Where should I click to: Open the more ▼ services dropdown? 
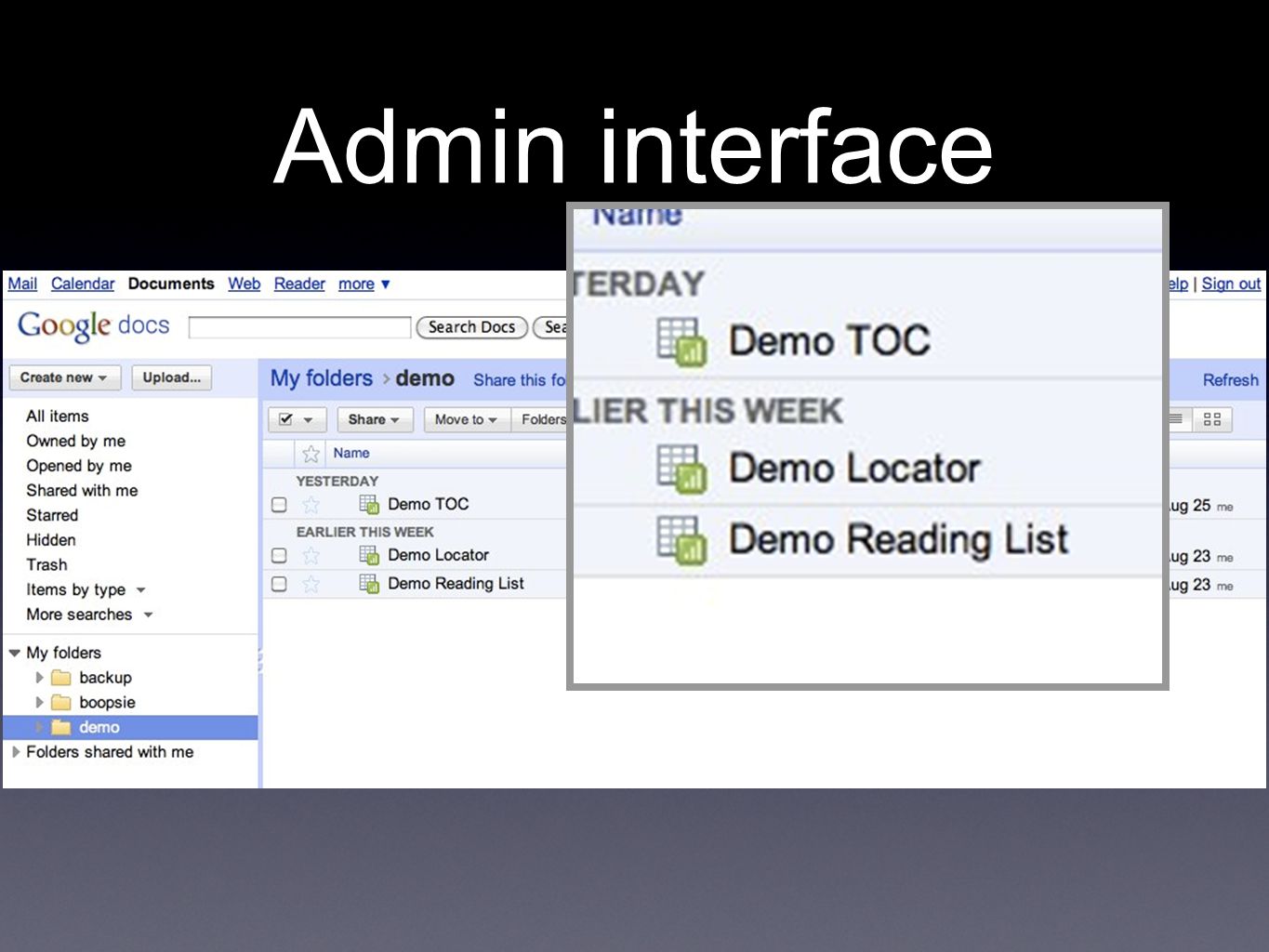(364, 284)
